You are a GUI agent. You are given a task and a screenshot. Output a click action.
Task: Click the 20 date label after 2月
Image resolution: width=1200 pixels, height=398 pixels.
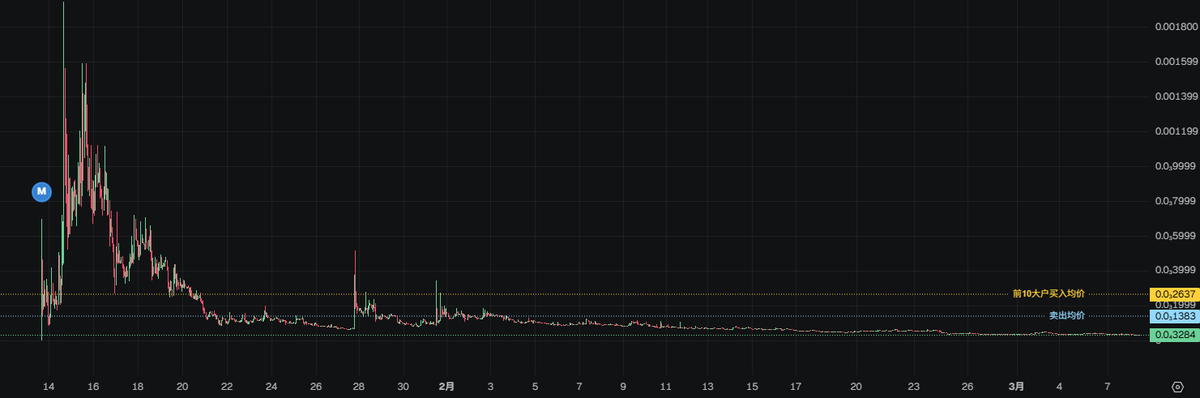(856, 386)
